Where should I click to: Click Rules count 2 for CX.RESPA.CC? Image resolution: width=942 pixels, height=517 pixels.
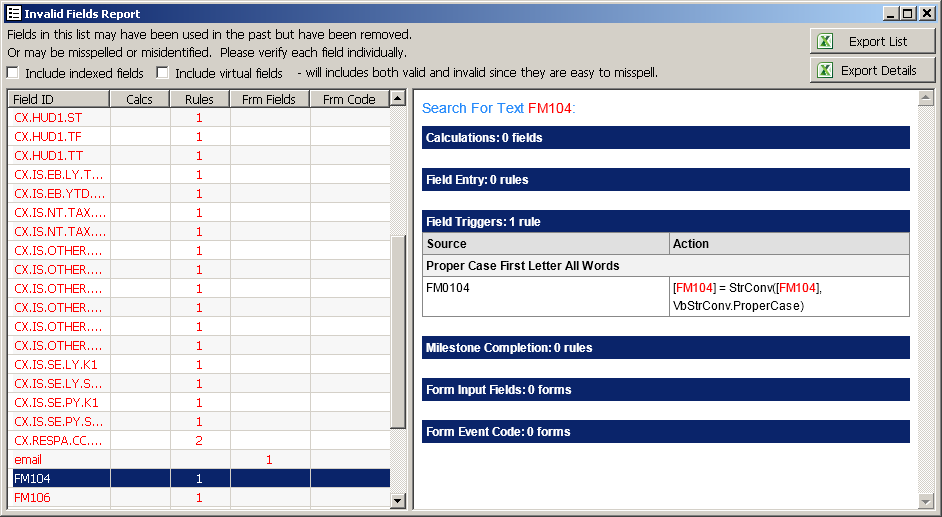click(x=199, y=441)
